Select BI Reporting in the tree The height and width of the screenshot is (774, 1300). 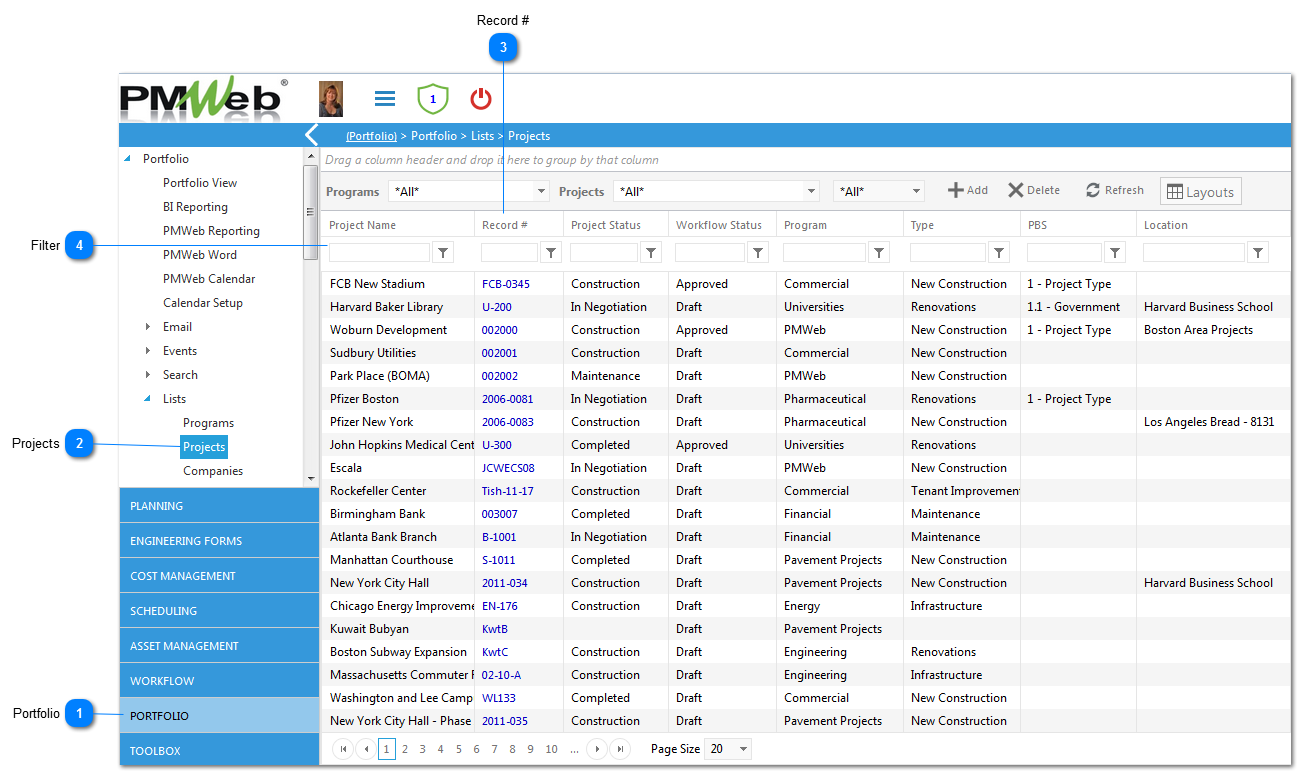click(x=195, y=207)
